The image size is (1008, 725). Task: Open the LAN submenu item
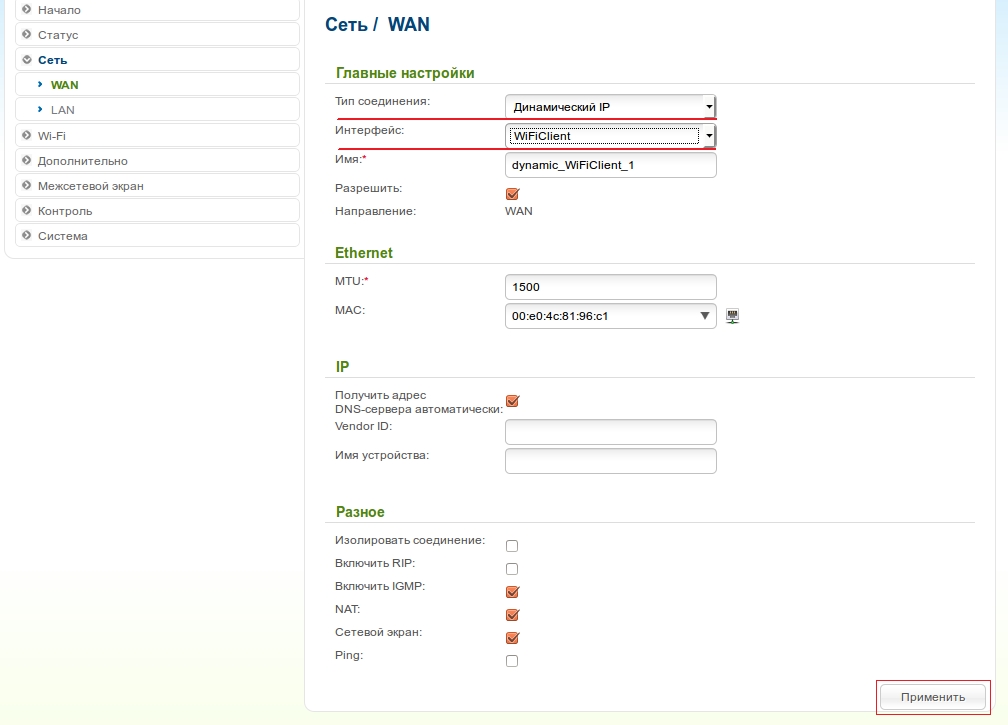[62, 110]
